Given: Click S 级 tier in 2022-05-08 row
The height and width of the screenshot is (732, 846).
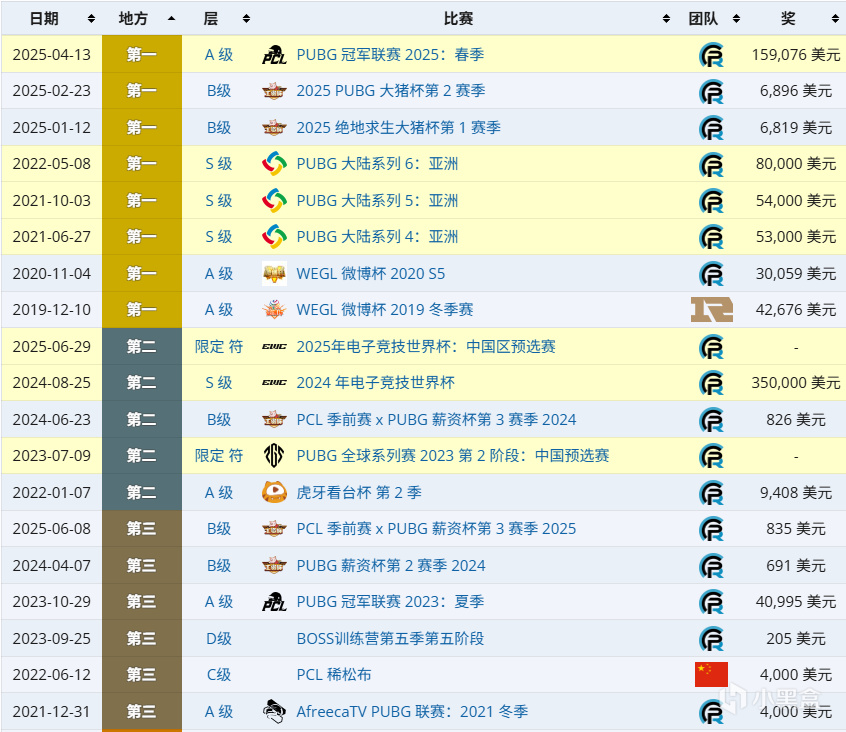Looking at the screenshot, I should [219, 163].
